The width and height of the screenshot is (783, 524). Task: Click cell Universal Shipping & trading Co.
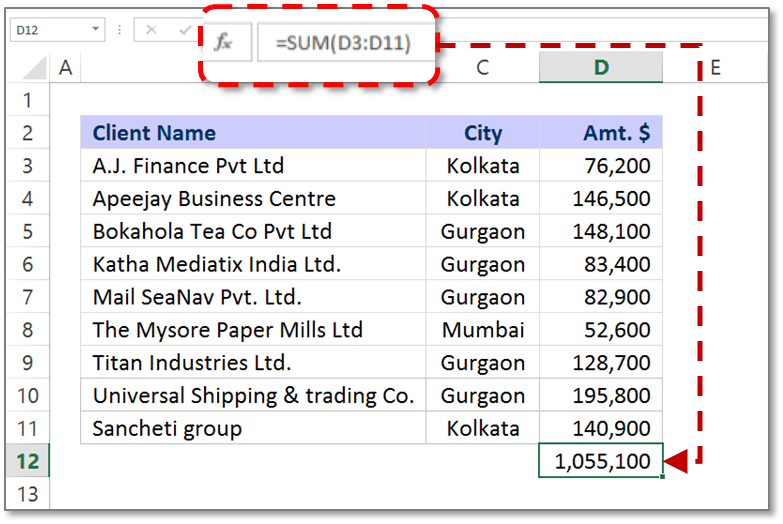[x=253, y=395]
